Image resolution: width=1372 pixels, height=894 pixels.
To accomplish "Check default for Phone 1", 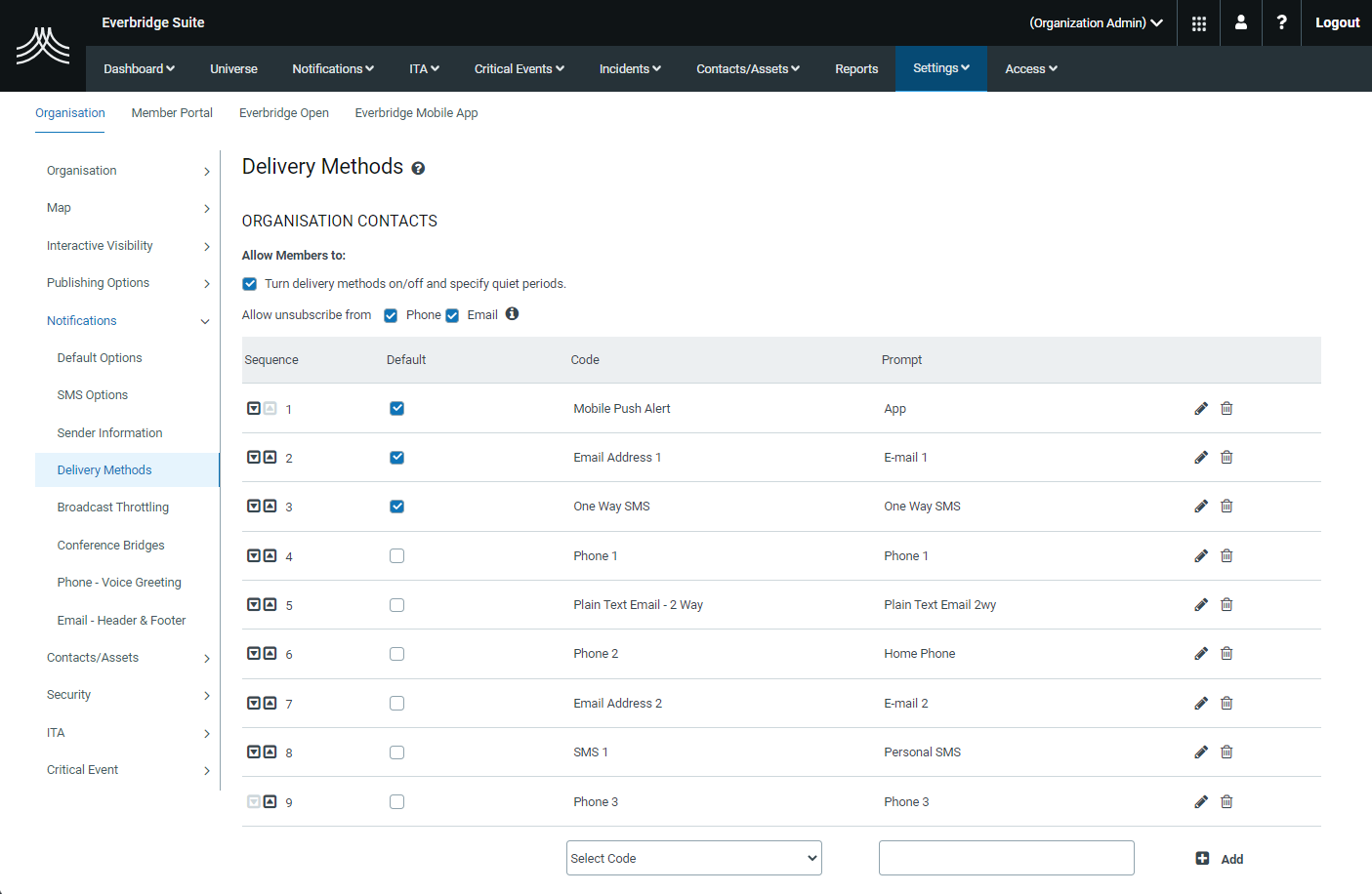I will click(x=396, y=555).
